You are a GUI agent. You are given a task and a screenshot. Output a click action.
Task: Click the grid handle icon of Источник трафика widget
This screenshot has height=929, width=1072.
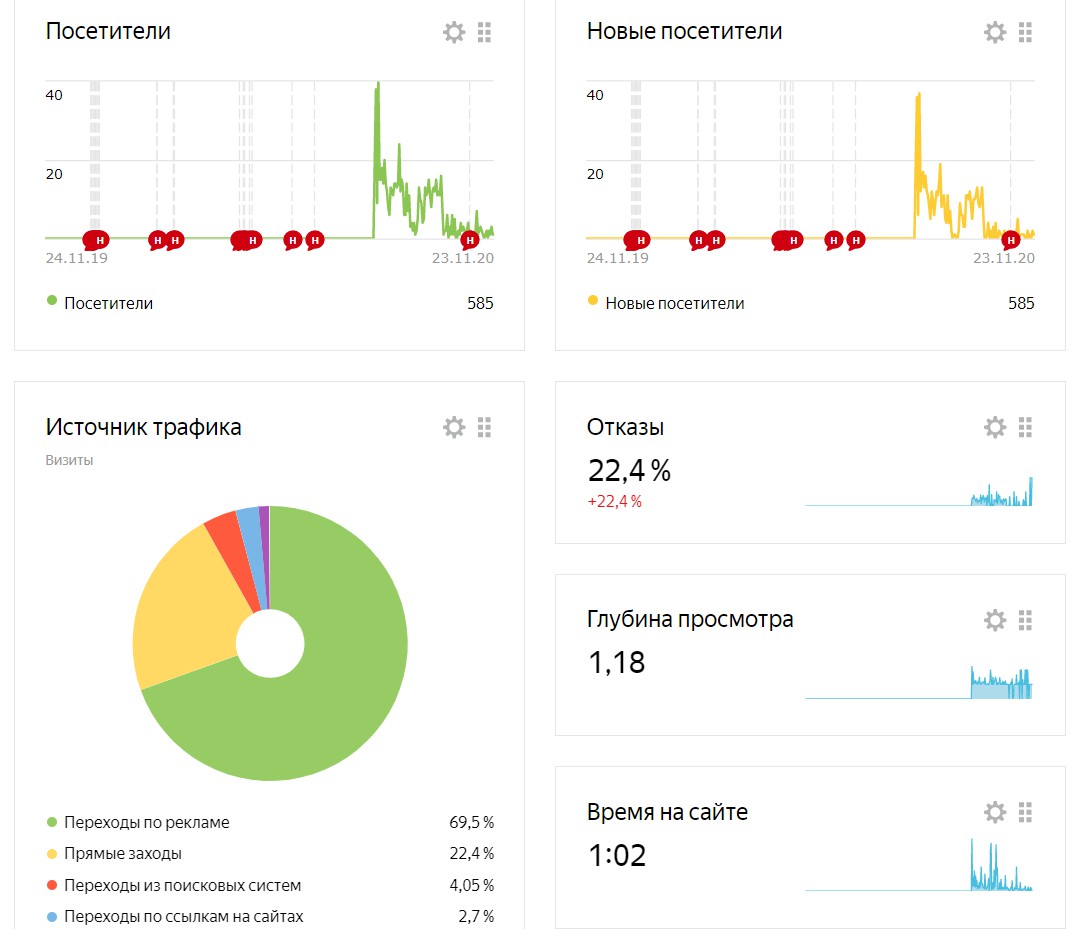point(485,427)
